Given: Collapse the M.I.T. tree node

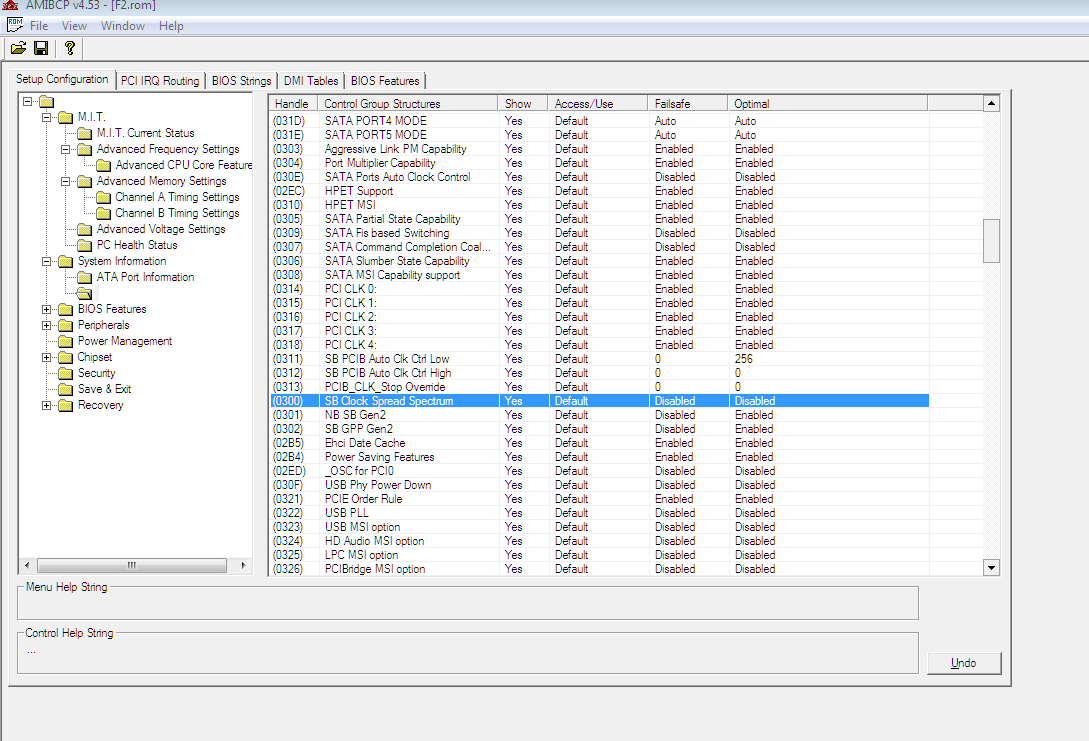Looking at the screenshot, I should [47, 117].
